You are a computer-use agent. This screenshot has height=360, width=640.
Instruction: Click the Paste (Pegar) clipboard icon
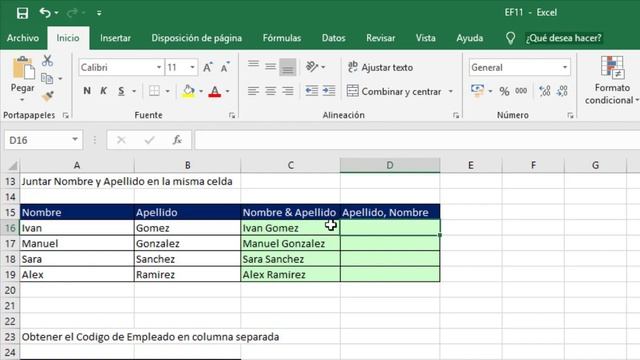(x=23, y=68)
